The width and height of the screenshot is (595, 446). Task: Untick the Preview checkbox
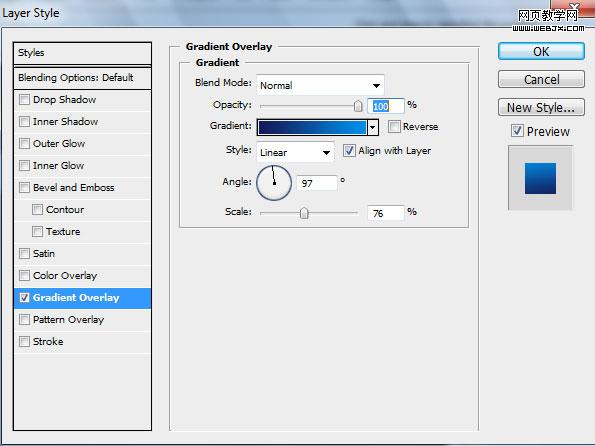517,131
